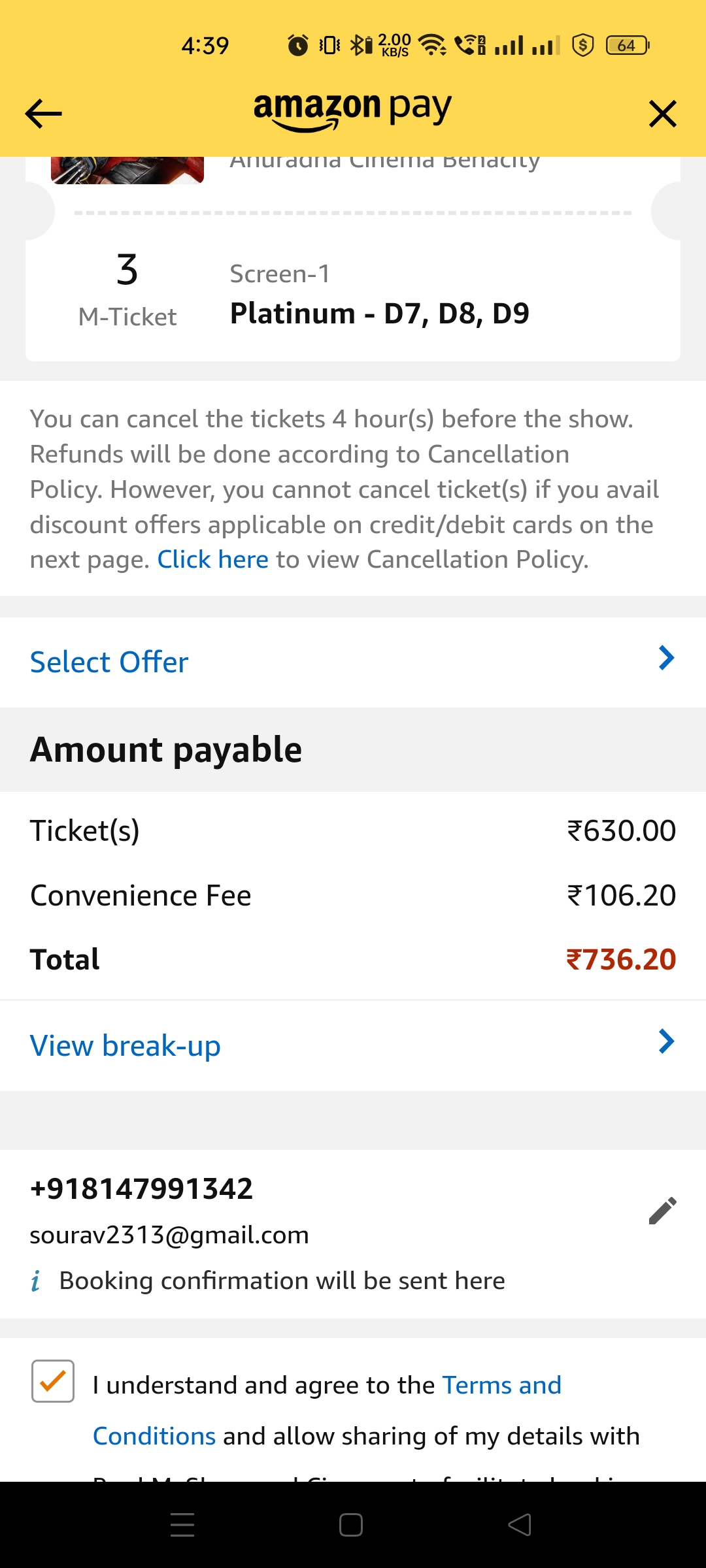Tap the sourav2313@gmail.com email address
The image size is (706, 1568).
click(x=169, y=1235)
